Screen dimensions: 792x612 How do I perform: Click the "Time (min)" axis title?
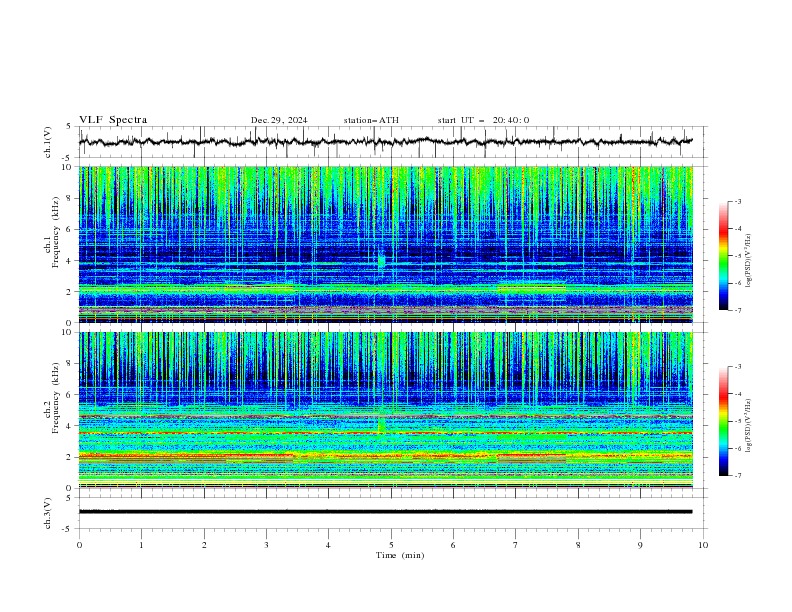pos(400,555)
